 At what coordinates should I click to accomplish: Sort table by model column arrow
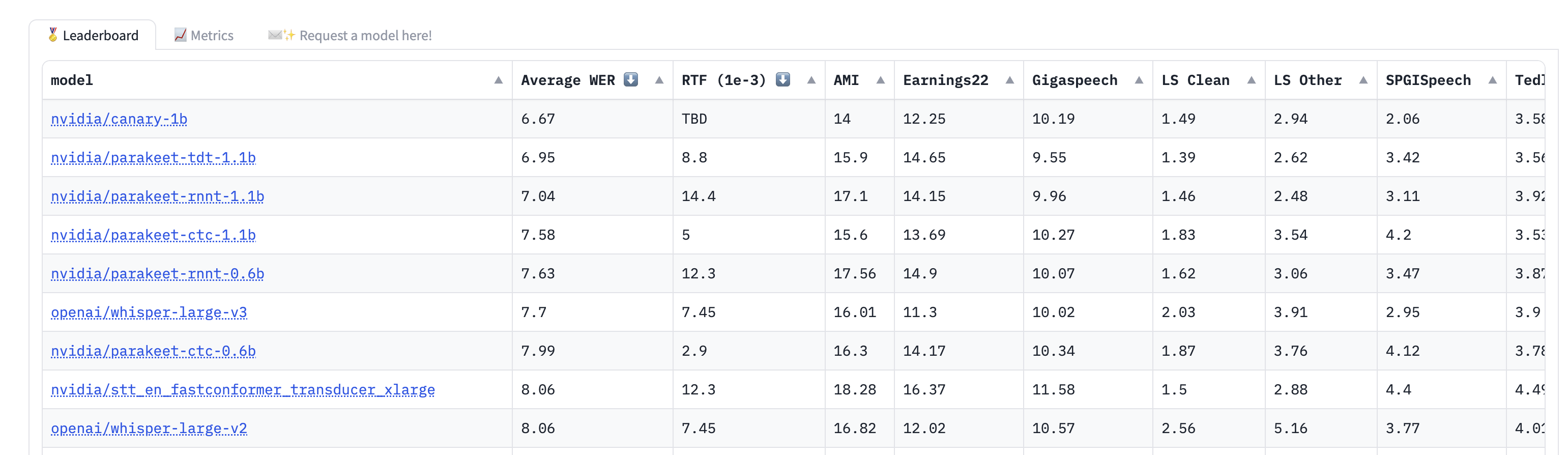tap(498, 80)
